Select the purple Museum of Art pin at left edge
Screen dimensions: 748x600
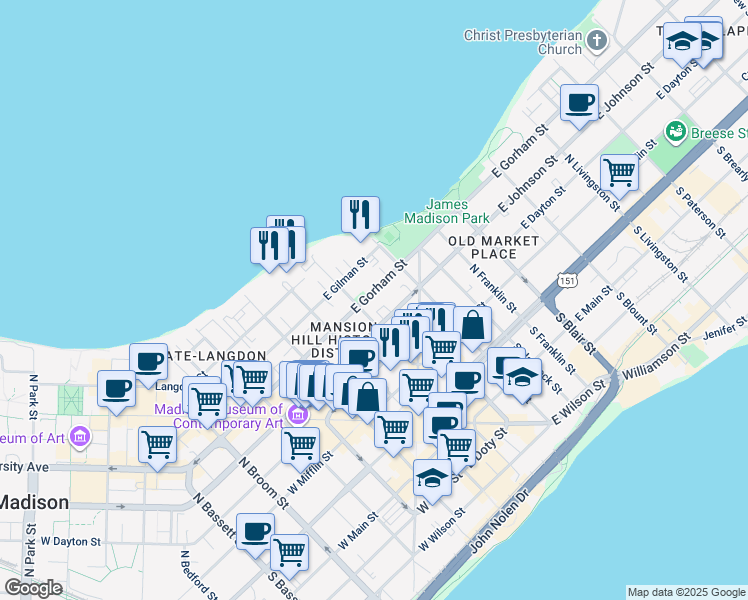80,437
